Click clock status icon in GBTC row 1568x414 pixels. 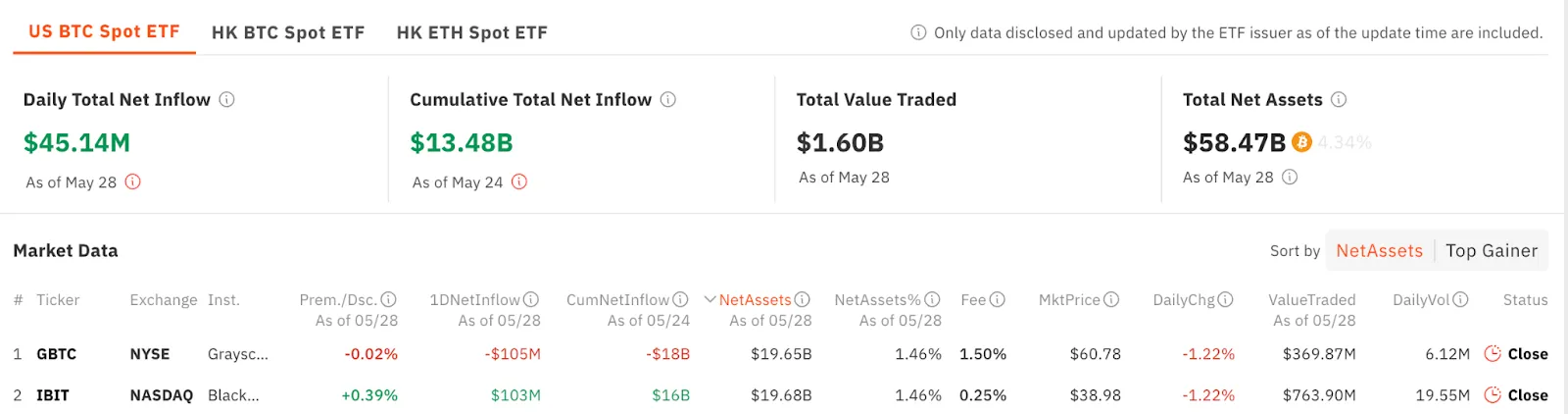click(1493, 353)
